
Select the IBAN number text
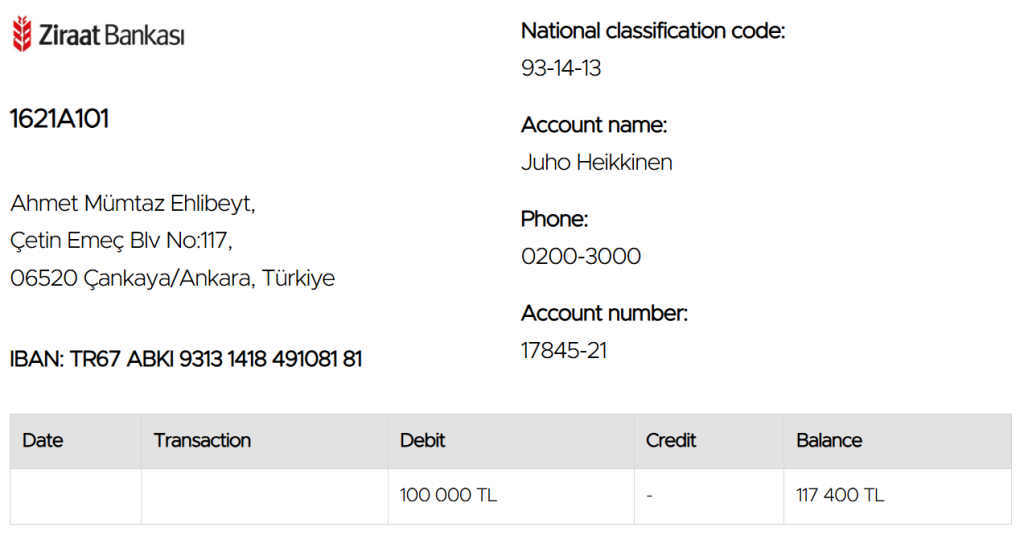coord(186,359)
